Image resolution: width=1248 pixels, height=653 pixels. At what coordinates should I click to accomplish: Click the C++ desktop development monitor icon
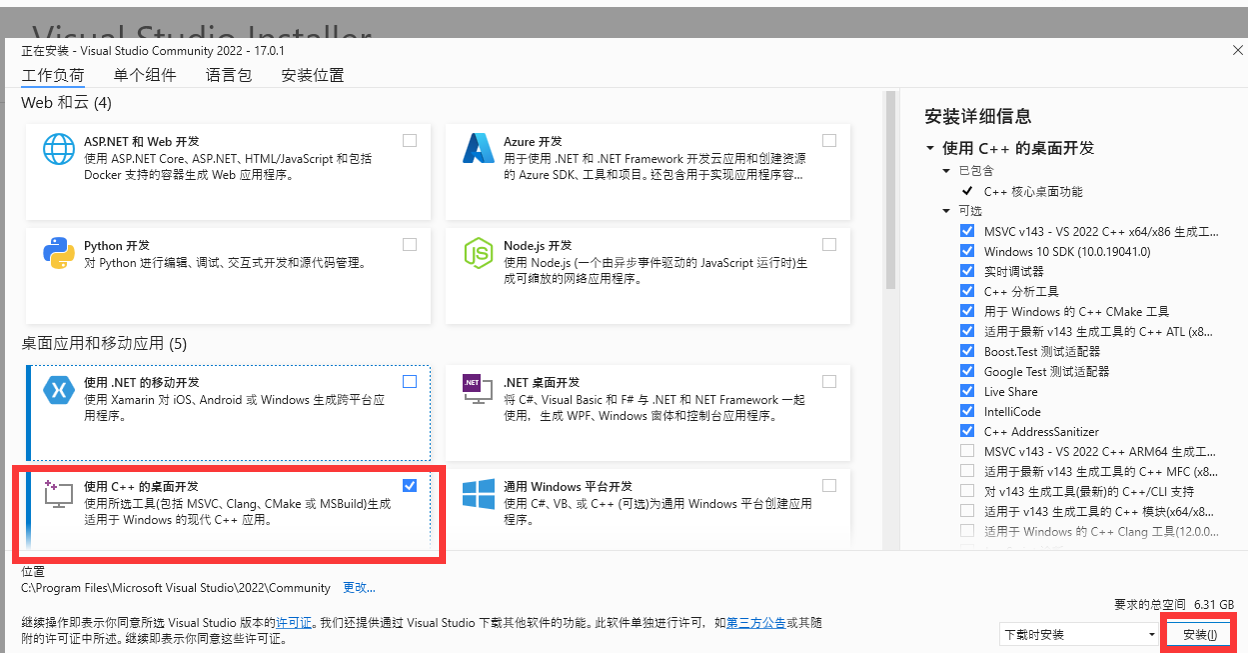click(x=59, y=493)
